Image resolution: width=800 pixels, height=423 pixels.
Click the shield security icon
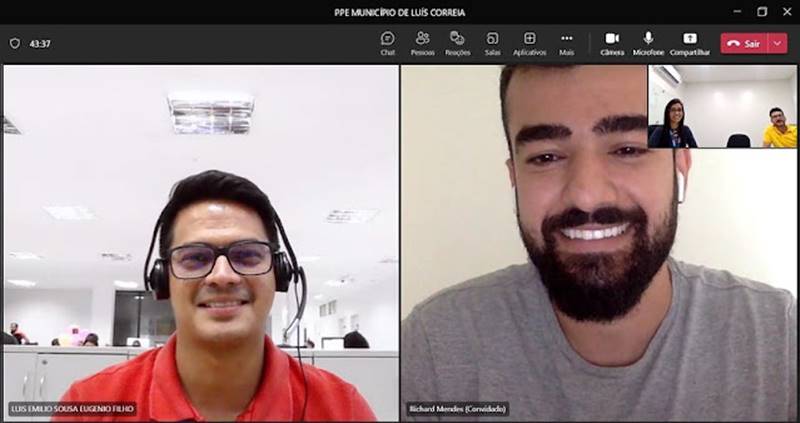pyautogui.click(x=14, y=44)
